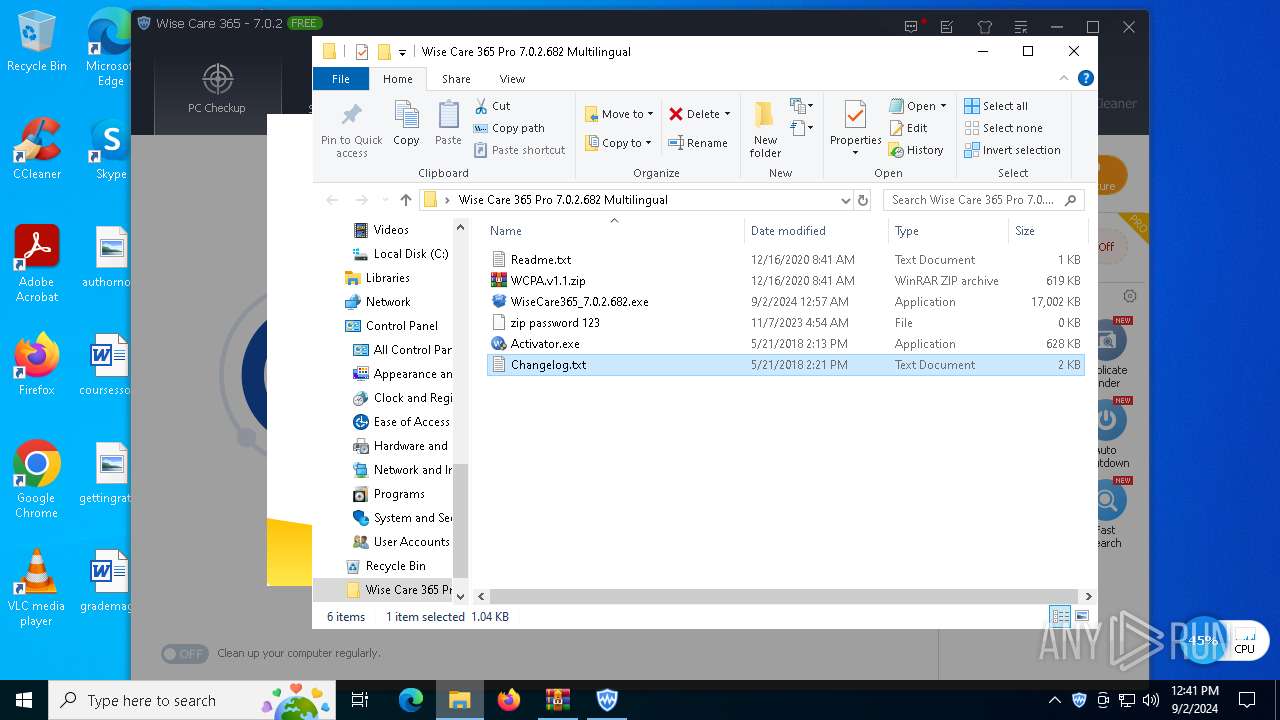1280x720 pixels.
Task: Open WinRAR from the taskbar
Action: point(558,700)
